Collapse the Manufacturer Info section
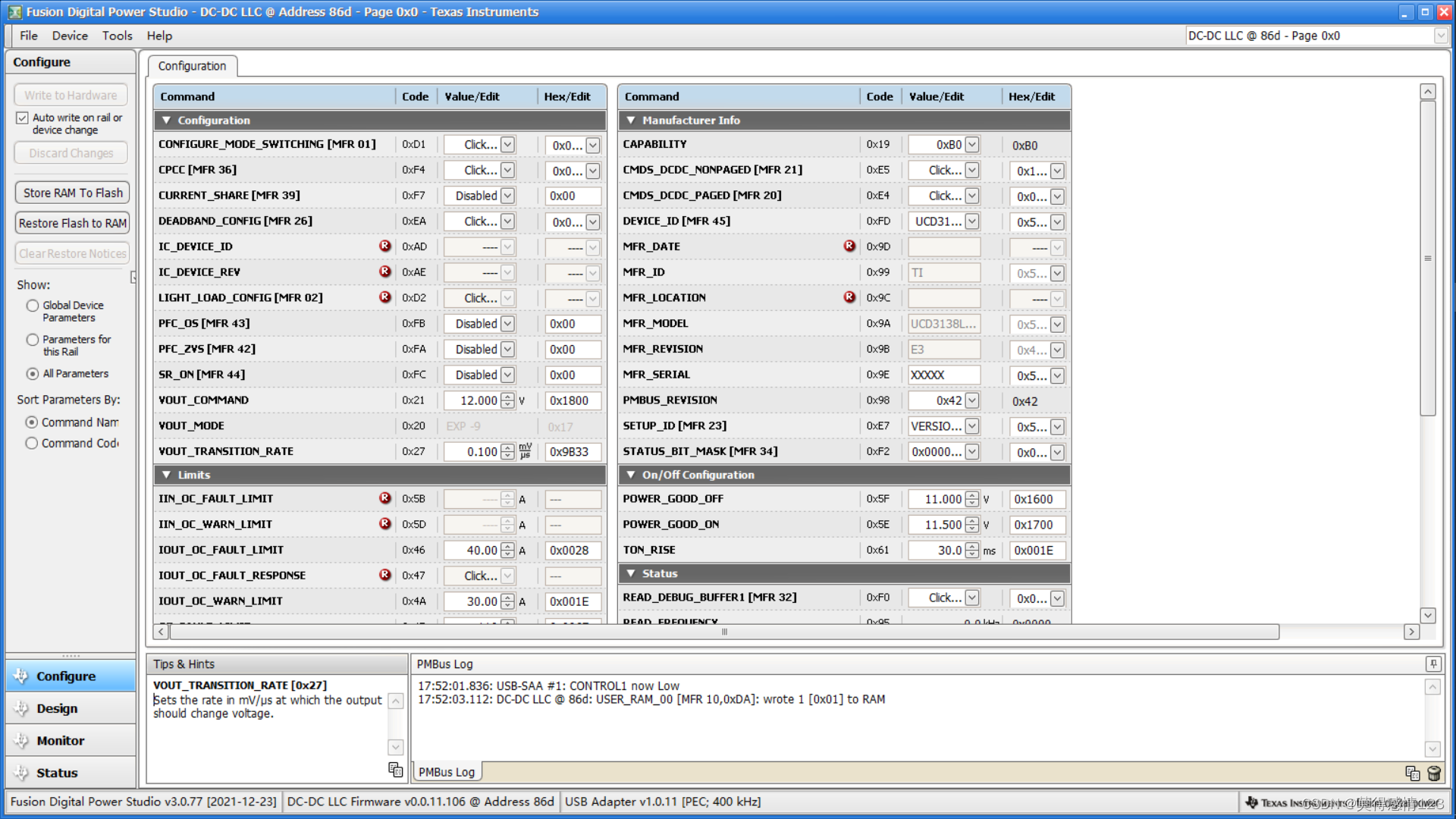 click(x=630, y=120)
